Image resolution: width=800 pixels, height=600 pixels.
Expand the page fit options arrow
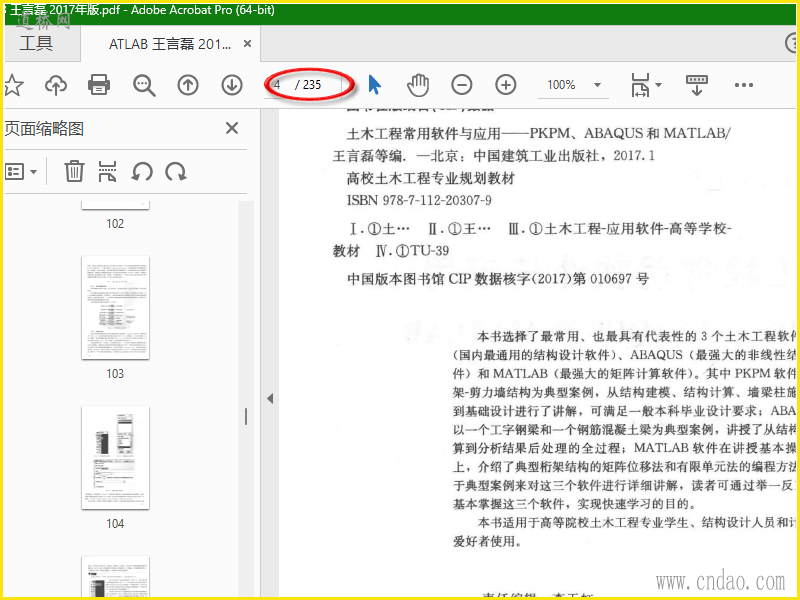(659, 85)
